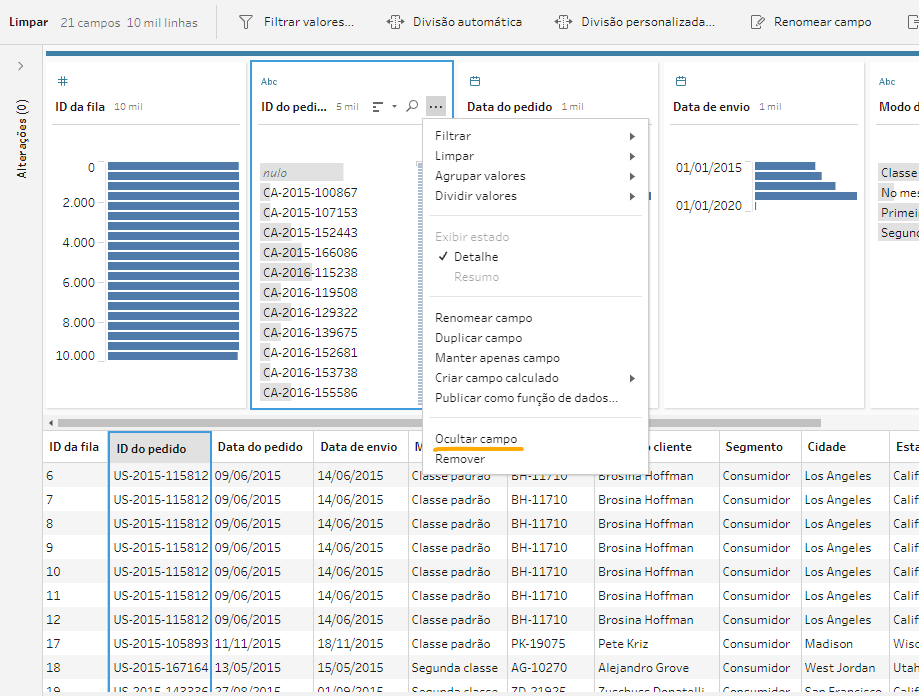Select value CA-2015-166086

(x=310, y=253)
